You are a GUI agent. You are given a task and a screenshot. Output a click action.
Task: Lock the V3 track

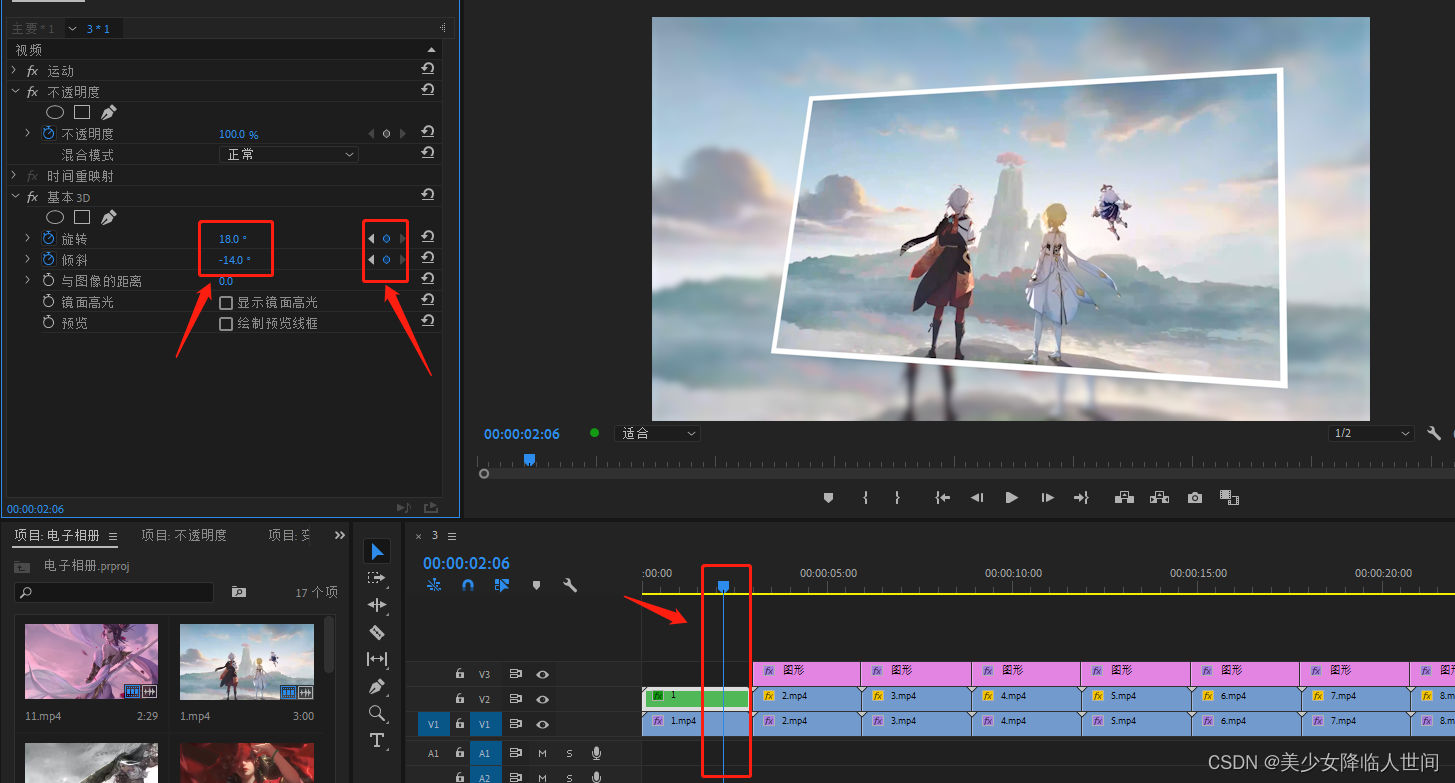460,674
